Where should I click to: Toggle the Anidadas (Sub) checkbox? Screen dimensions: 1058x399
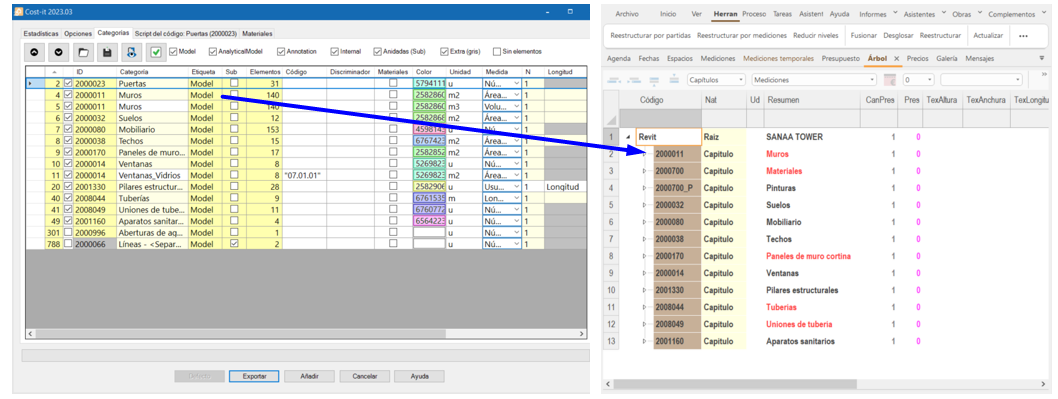click(377, 51)
